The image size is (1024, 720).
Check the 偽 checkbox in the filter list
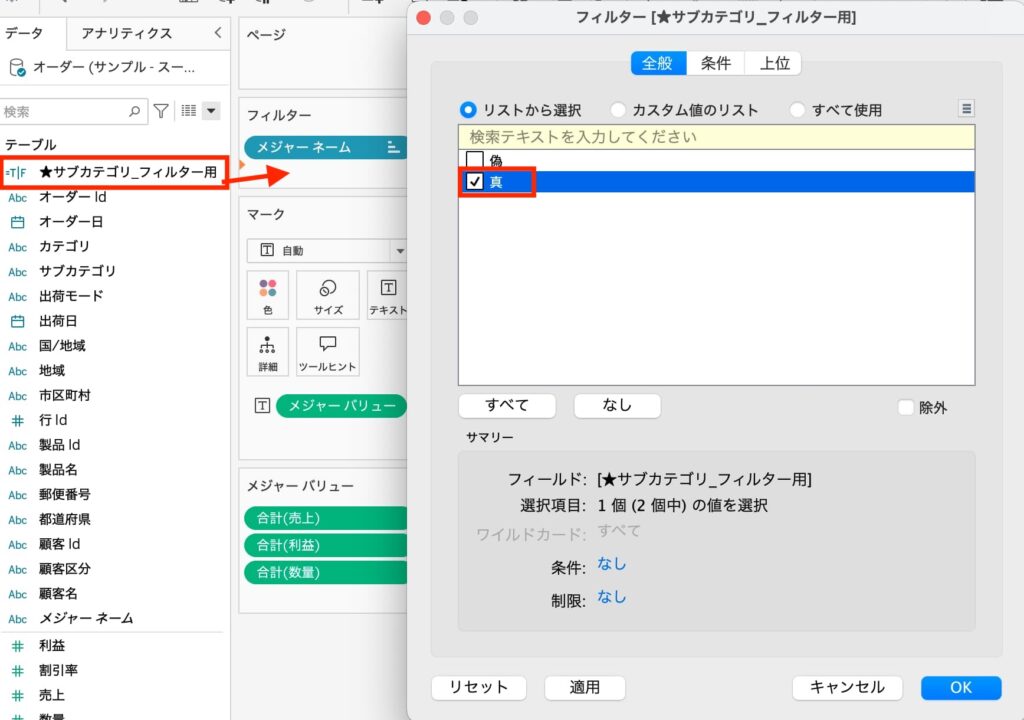(x=475, y=160)
